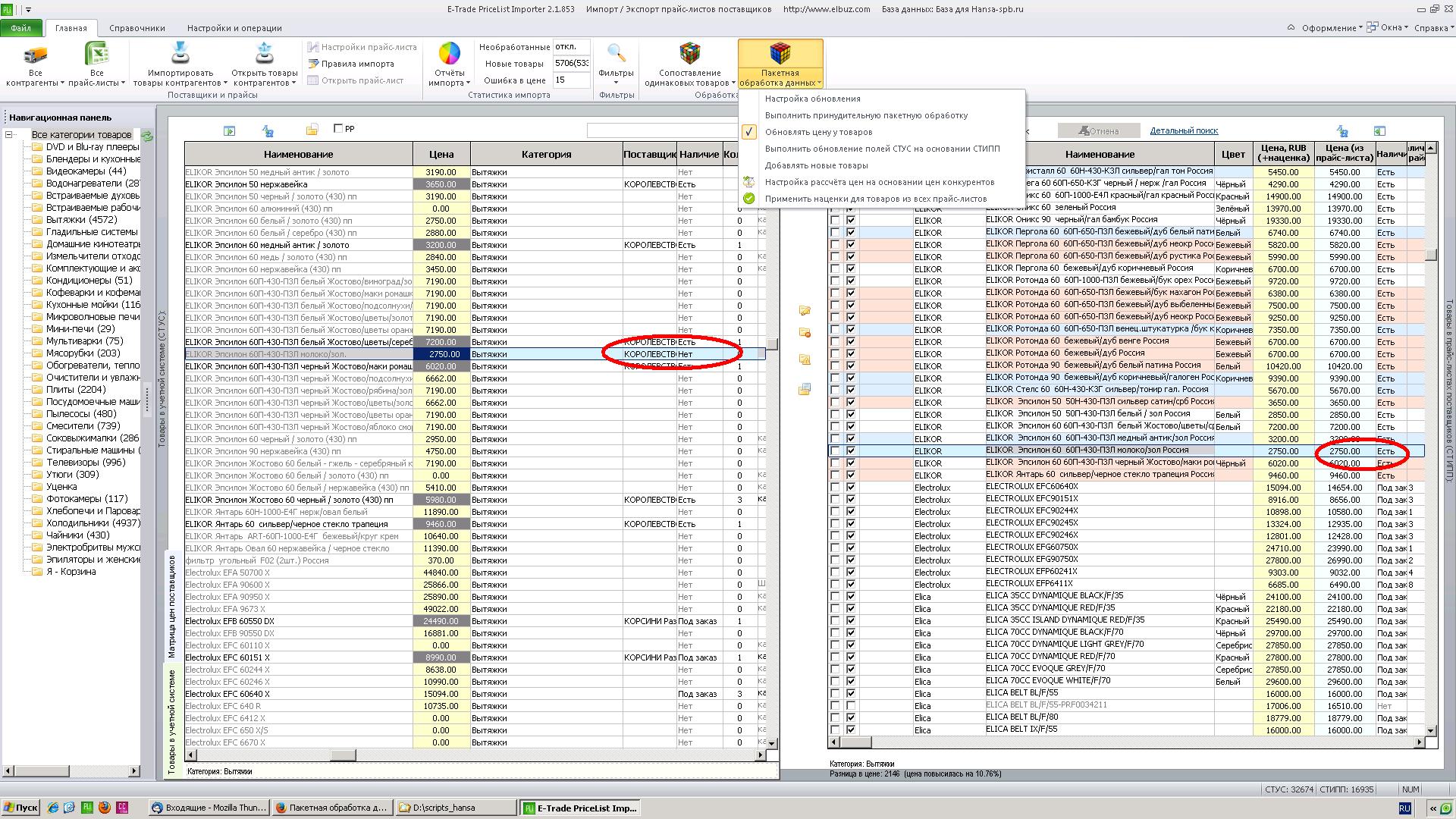
Task: Open the 'Детальный поиск' link
Action: coord(1184,130)
